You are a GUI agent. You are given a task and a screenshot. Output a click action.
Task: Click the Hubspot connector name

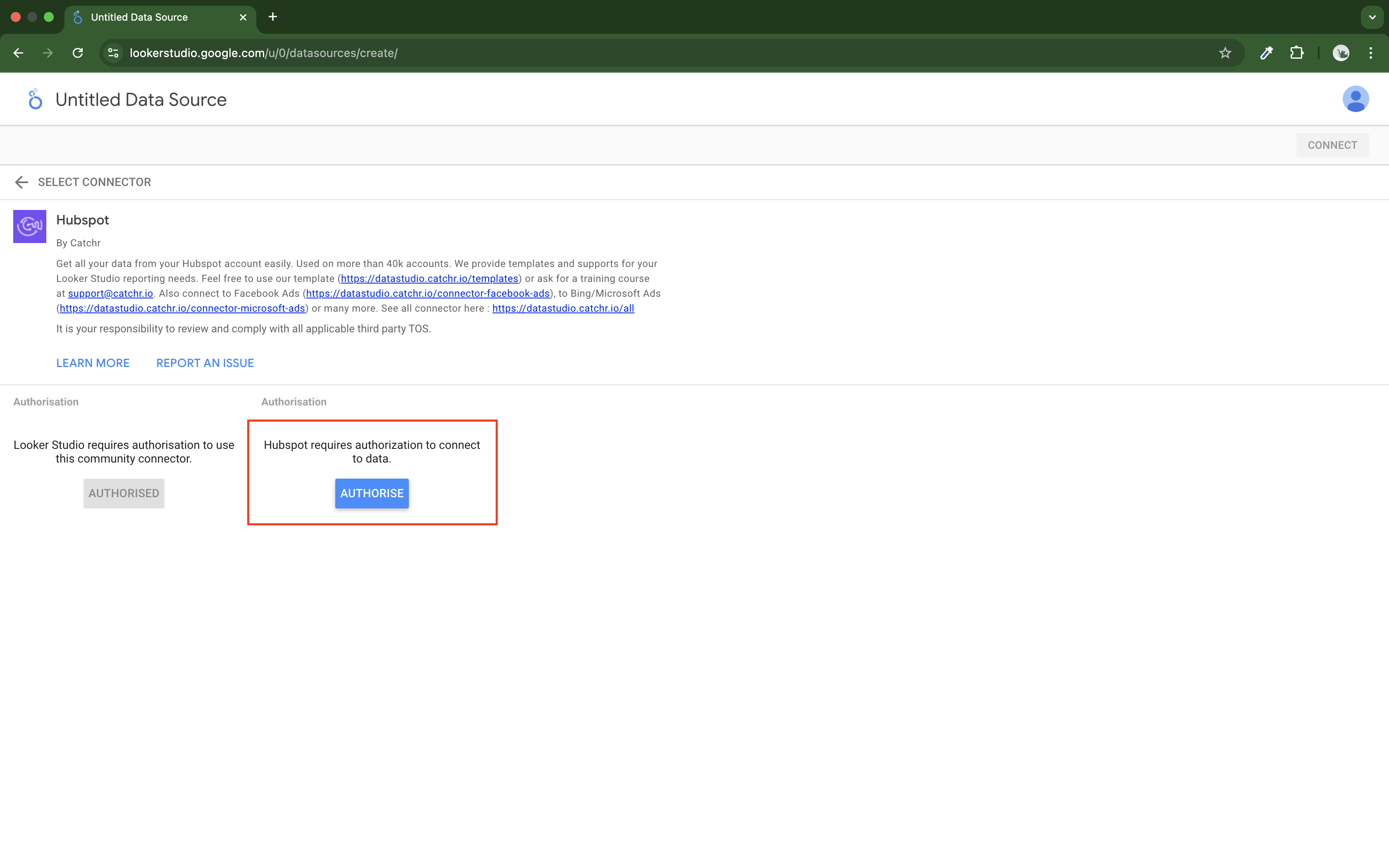click(83, 220)
